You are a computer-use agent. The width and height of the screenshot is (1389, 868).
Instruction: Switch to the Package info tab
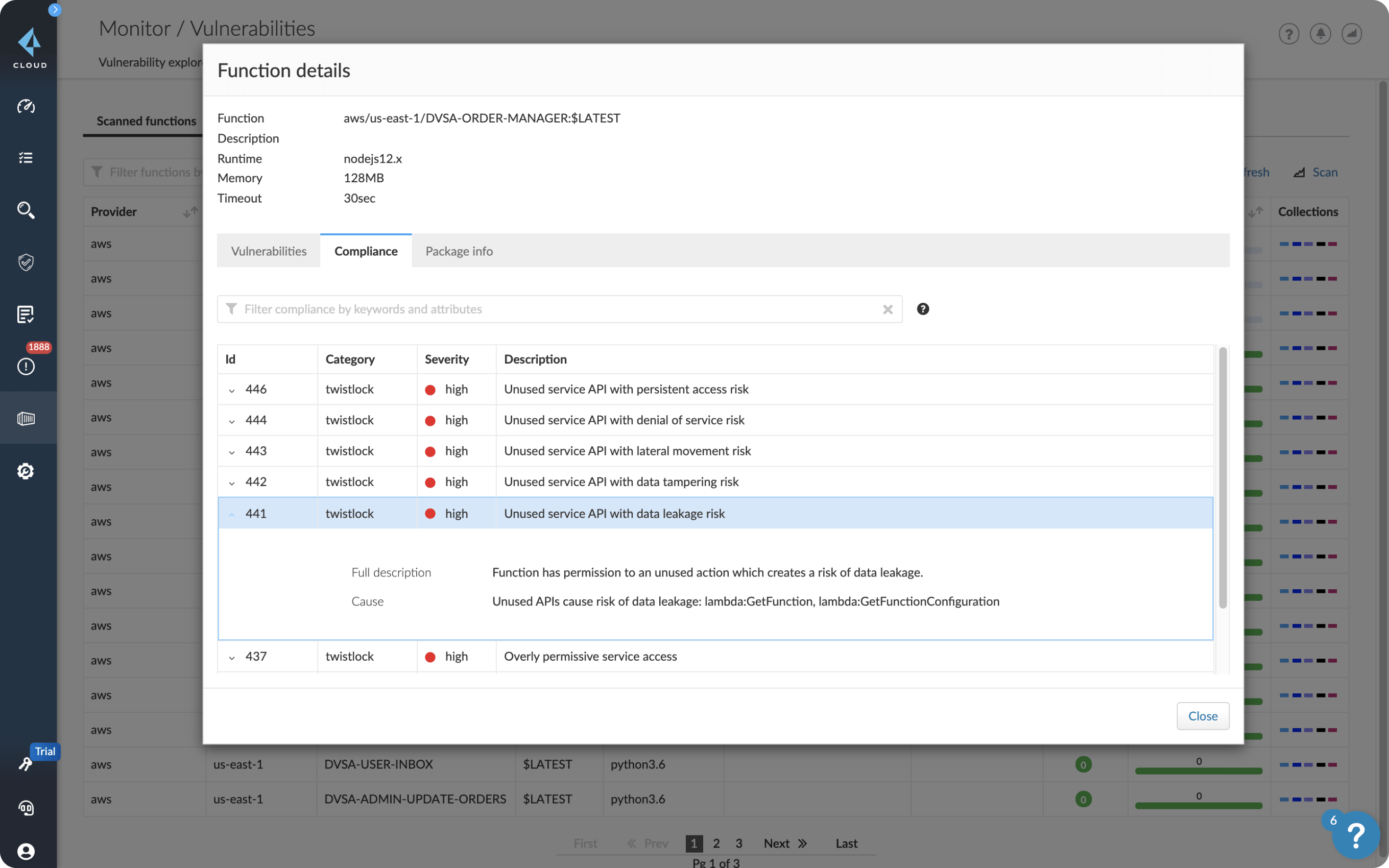[x=459, y=251]
